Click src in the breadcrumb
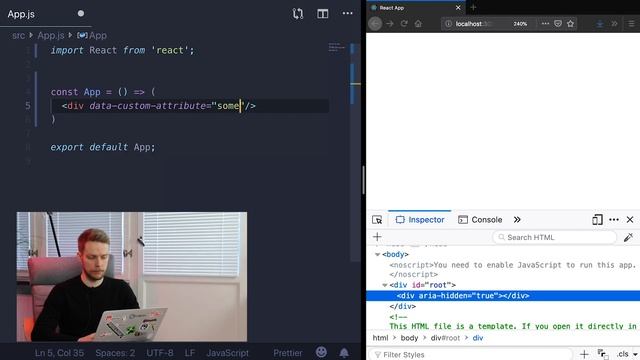This screenshot has width=640, height=360. pyautogui.click(x=18, y=36)
